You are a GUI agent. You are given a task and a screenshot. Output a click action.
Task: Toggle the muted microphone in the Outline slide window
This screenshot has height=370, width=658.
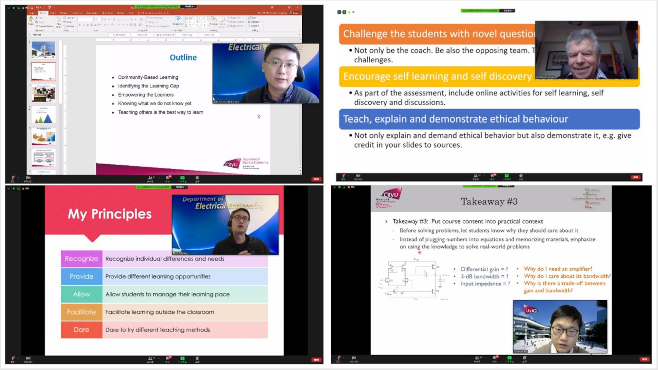point(13,178)
